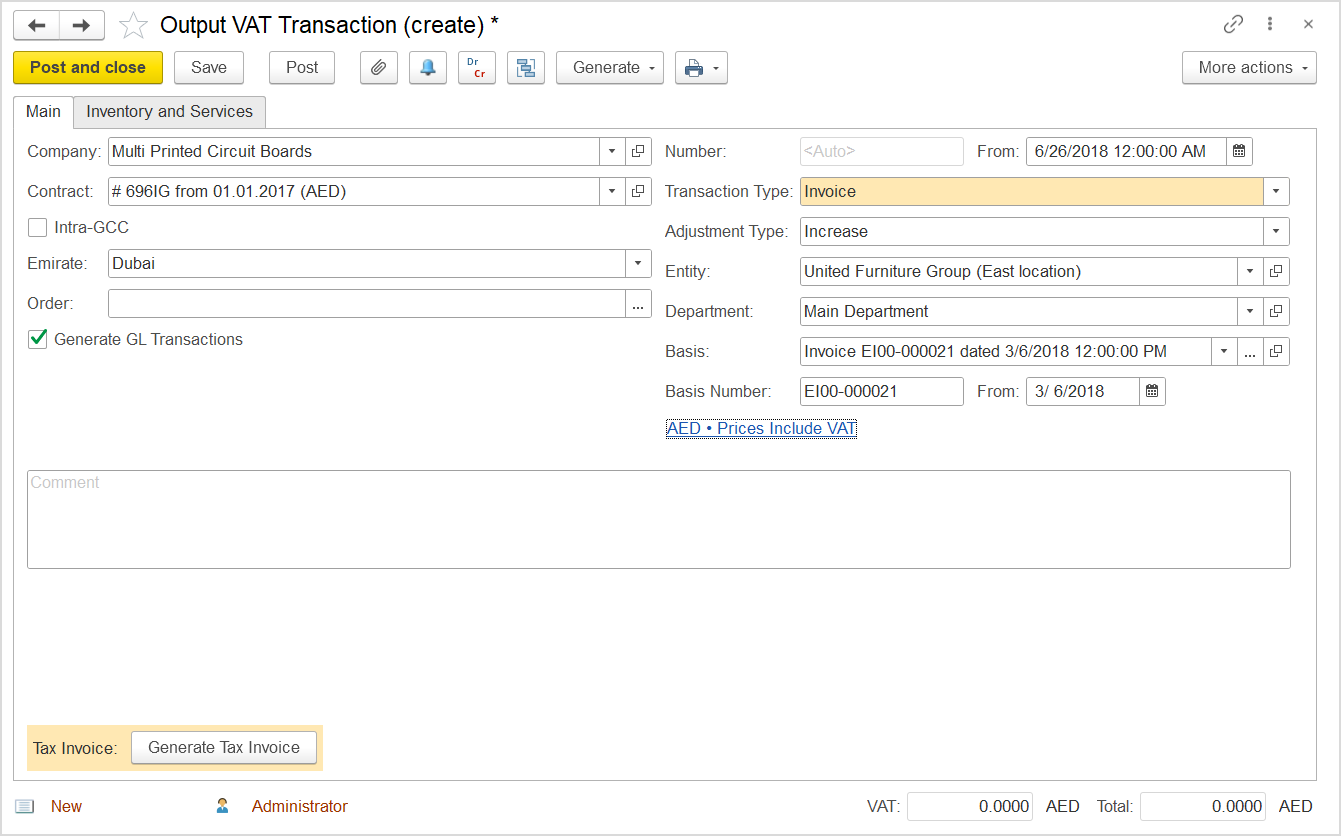Click the Administrator link
This screenshot has height=836, width=1341.
[300, 806]
